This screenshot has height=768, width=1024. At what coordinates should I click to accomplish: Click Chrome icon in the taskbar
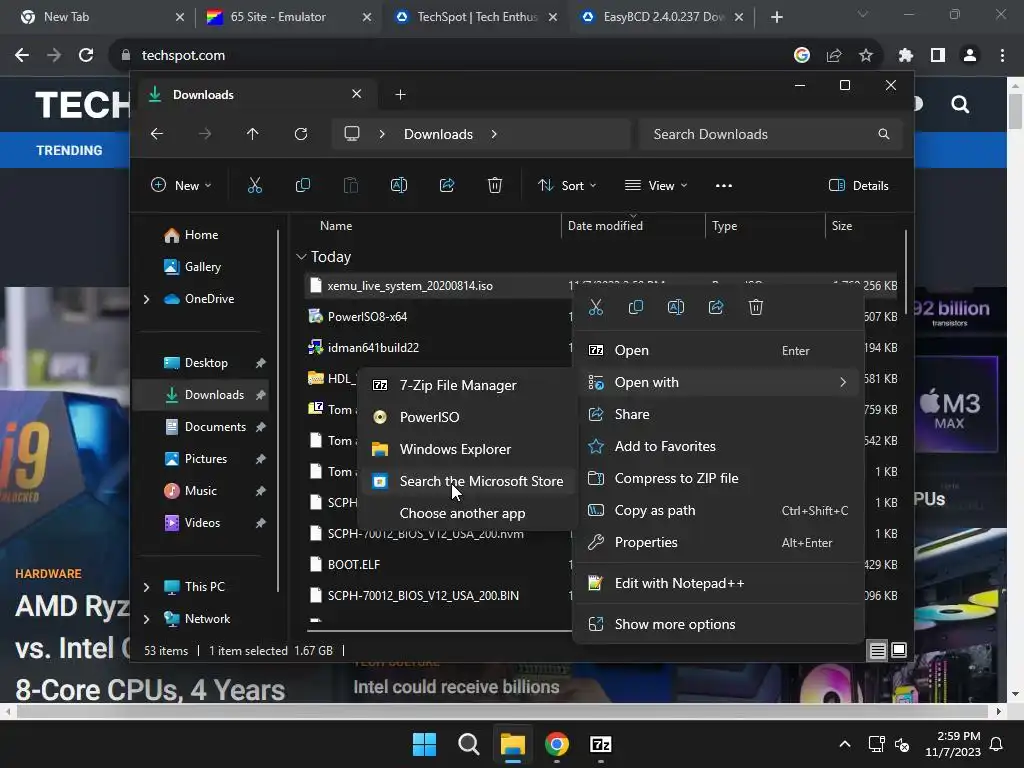[x=557, y=744]
